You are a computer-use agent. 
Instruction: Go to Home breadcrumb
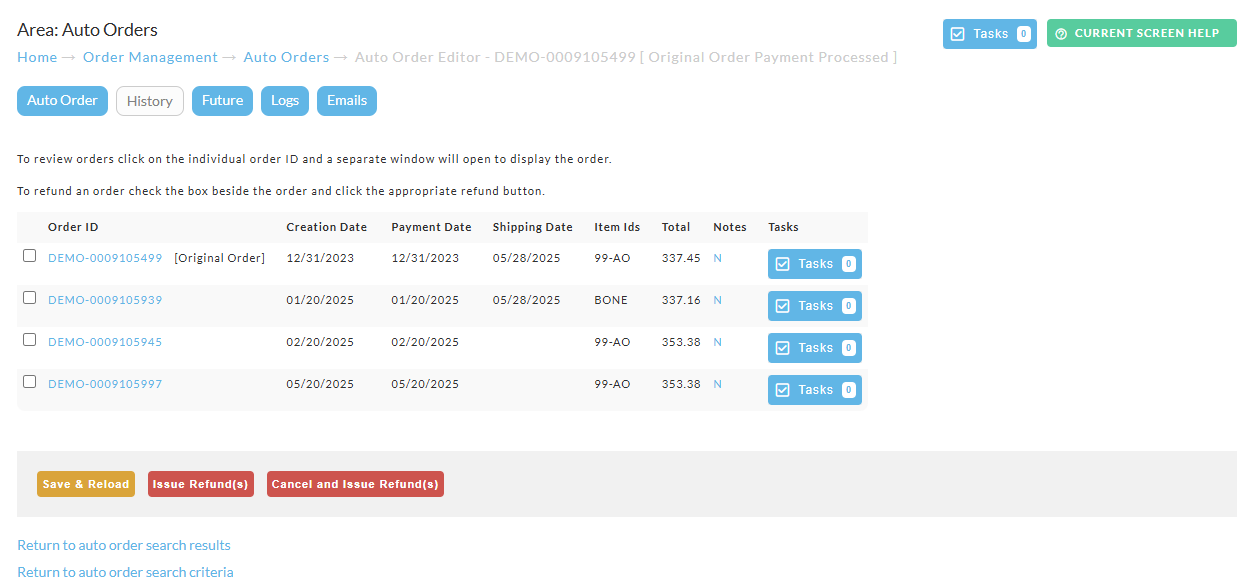point(37,57)
